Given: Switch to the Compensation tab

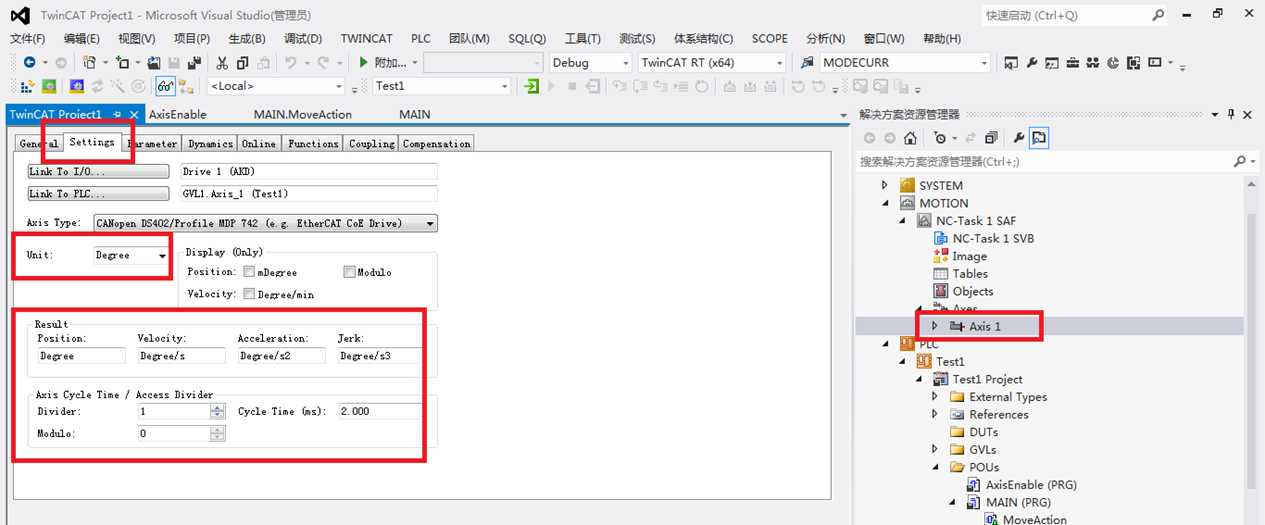Looking at the screenshot, I should point(436,144).
